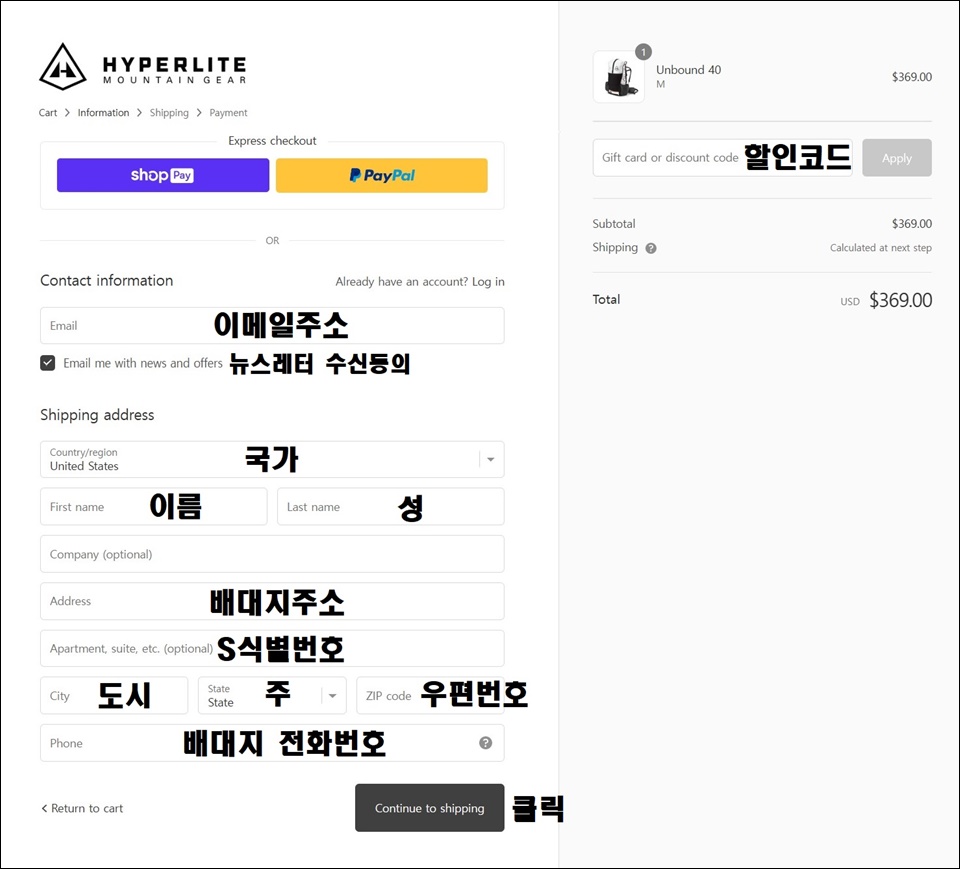Pay with Shop Pay express checkout
Image resolution: width=960 pixels, height=869 pixels.
click(x=163, y=175)
